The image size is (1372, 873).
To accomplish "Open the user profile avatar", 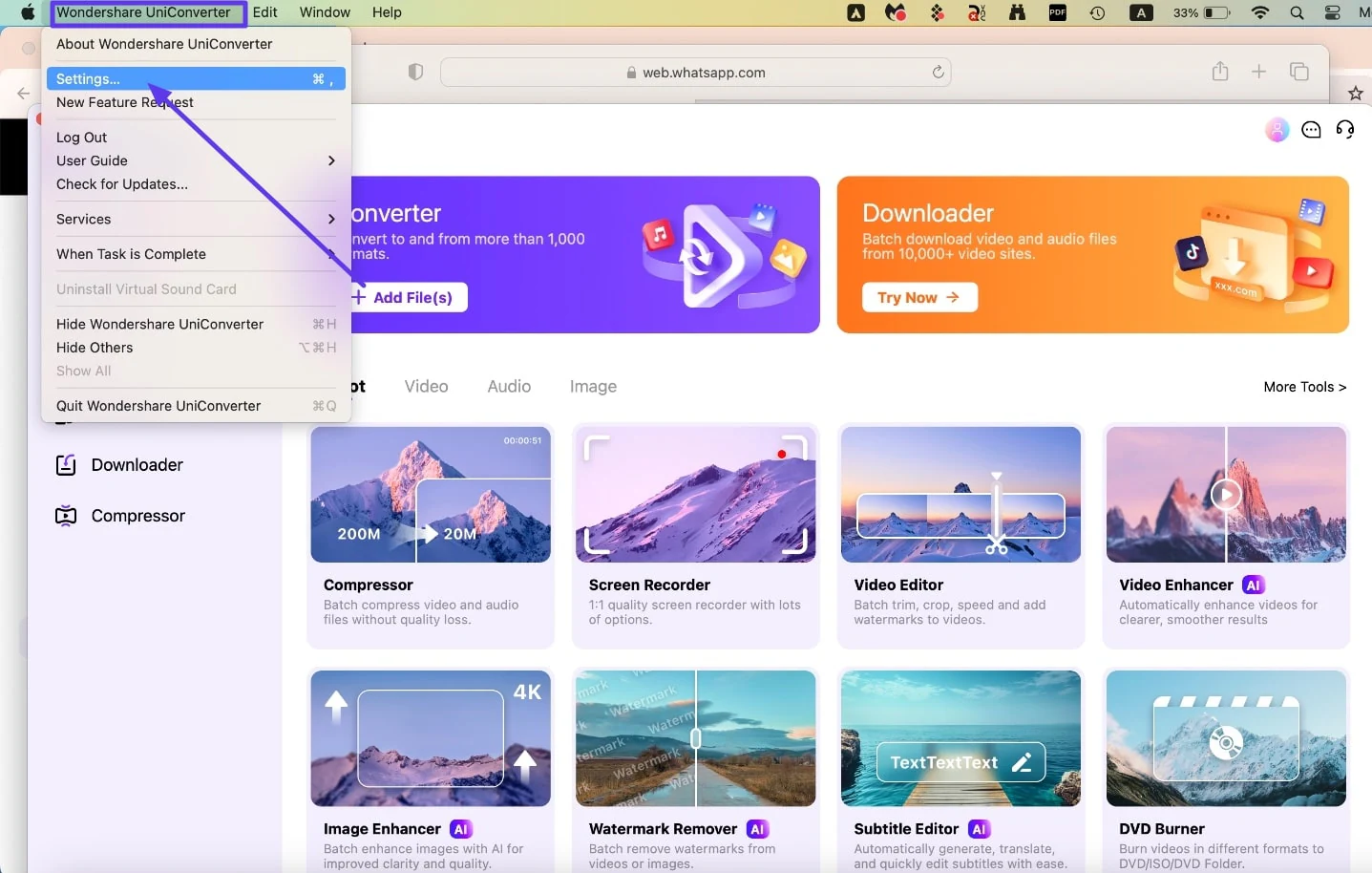I will [1277, 130].
